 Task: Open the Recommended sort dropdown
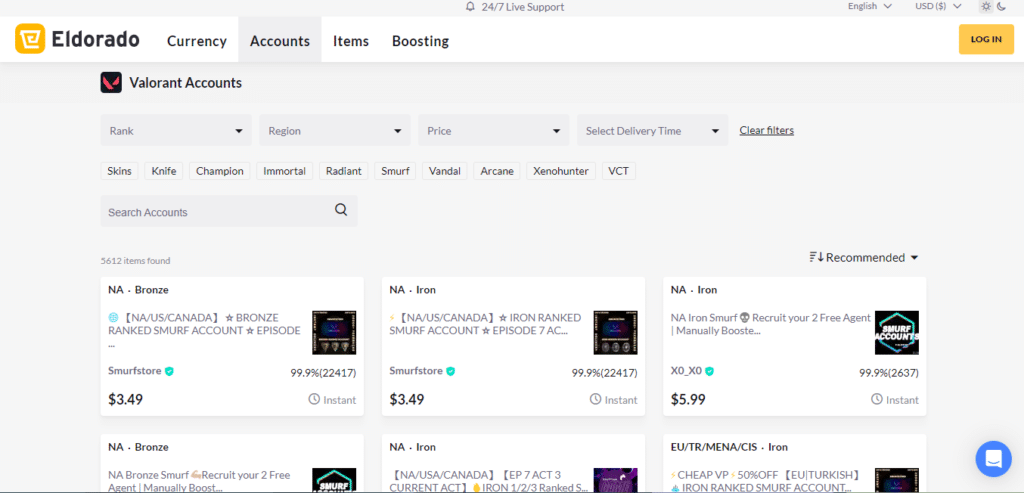864,257
